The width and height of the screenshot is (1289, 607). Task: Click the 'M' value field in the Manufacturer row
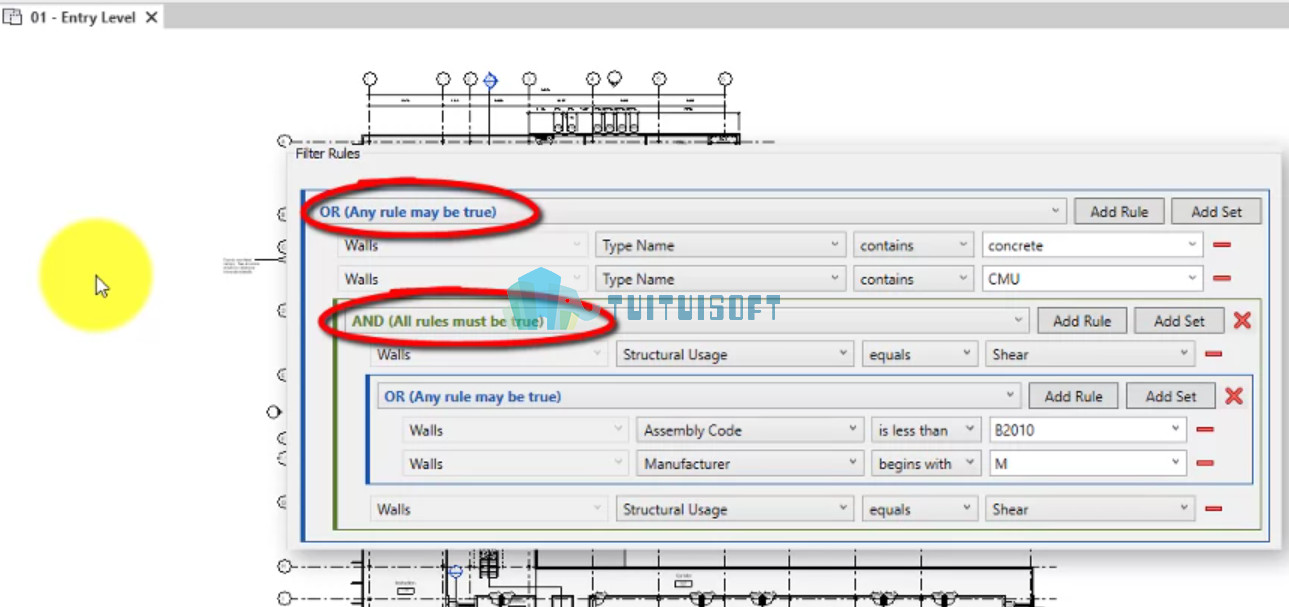click(x=1087, y=464)
